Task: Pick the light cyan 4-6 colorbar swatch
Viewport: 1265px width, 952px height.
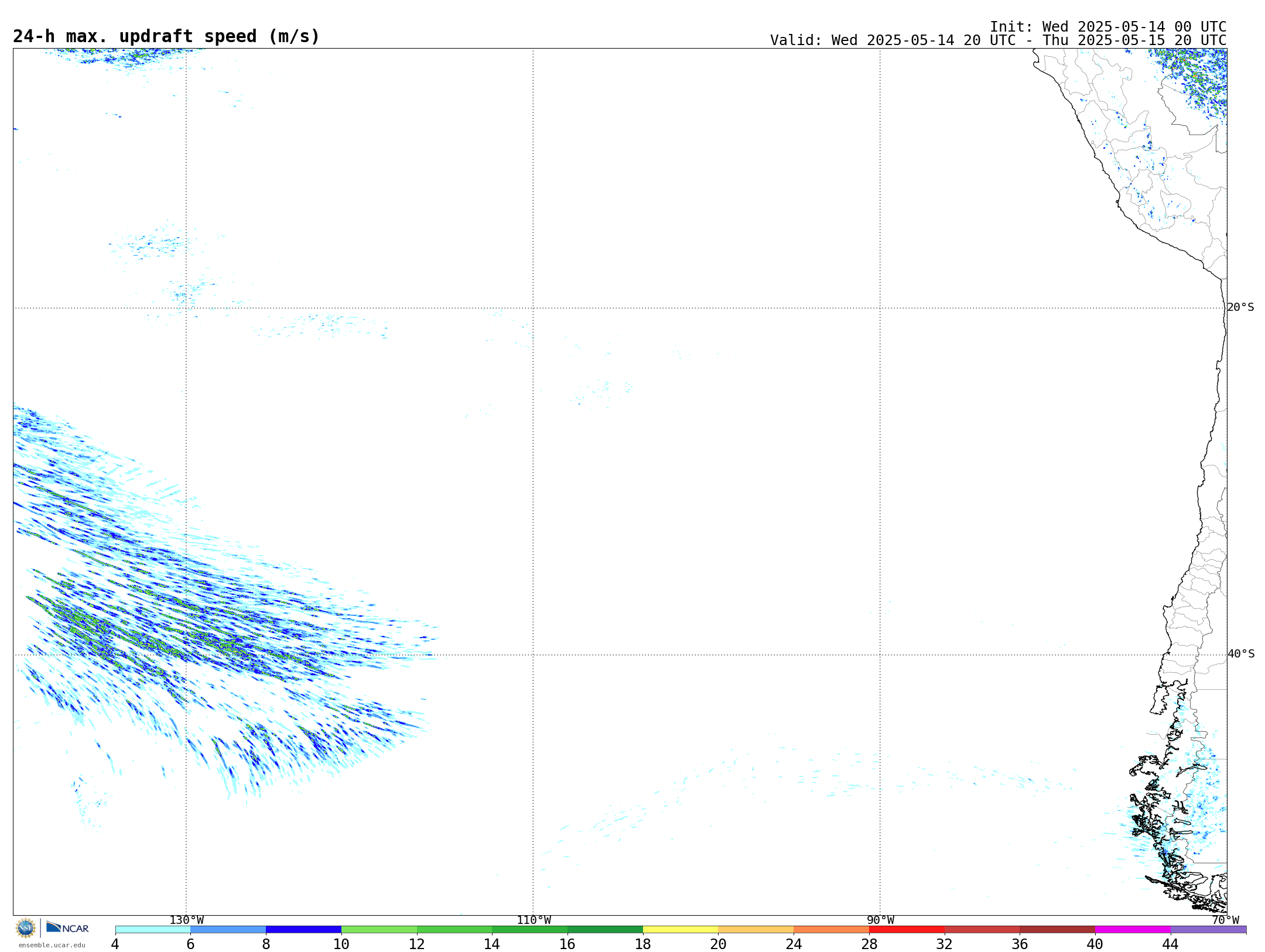Action: 153,930
